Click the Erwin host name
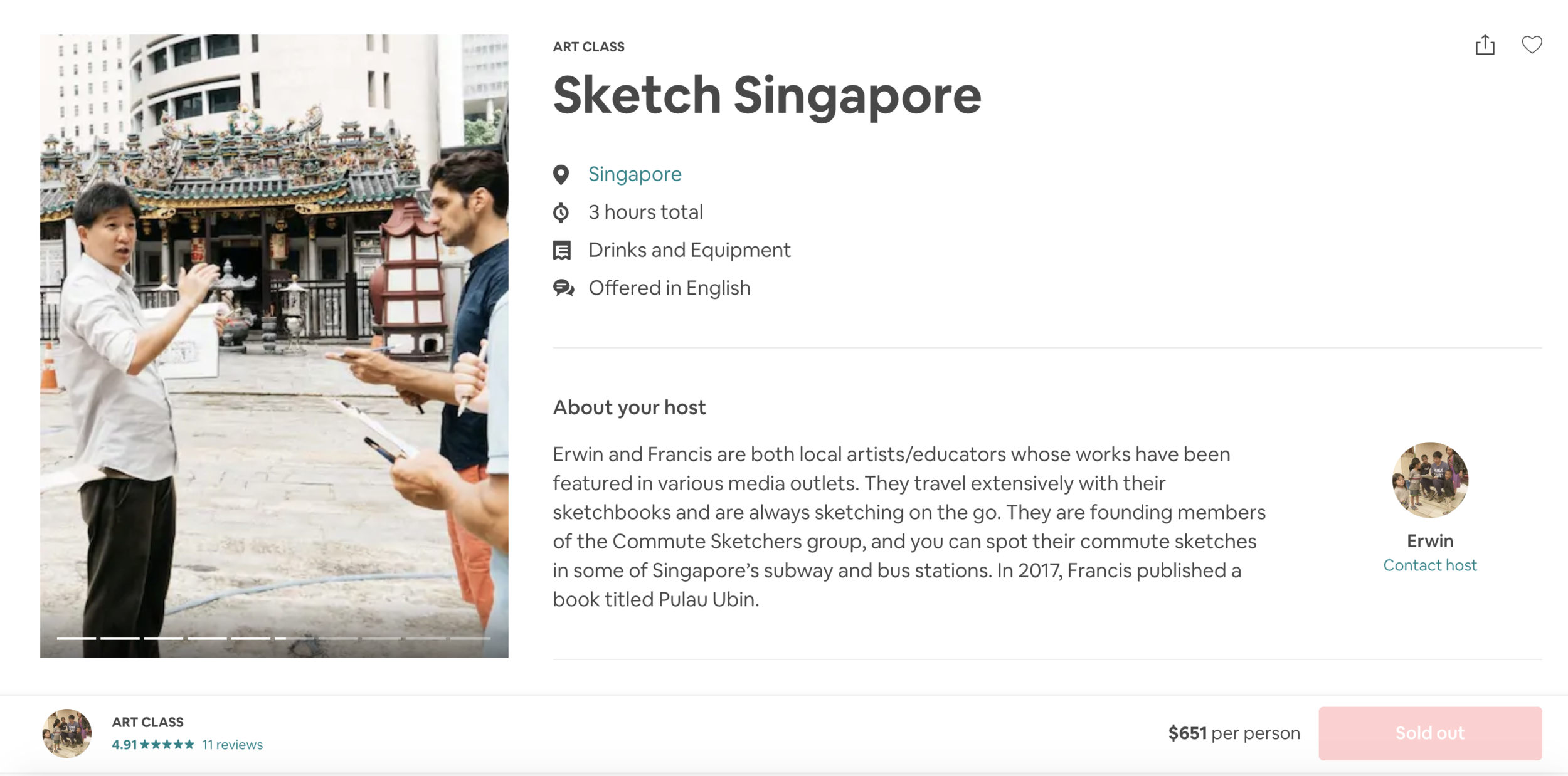The height and width of the screenshot is (776, 1568). click(x=1429, y=540)
